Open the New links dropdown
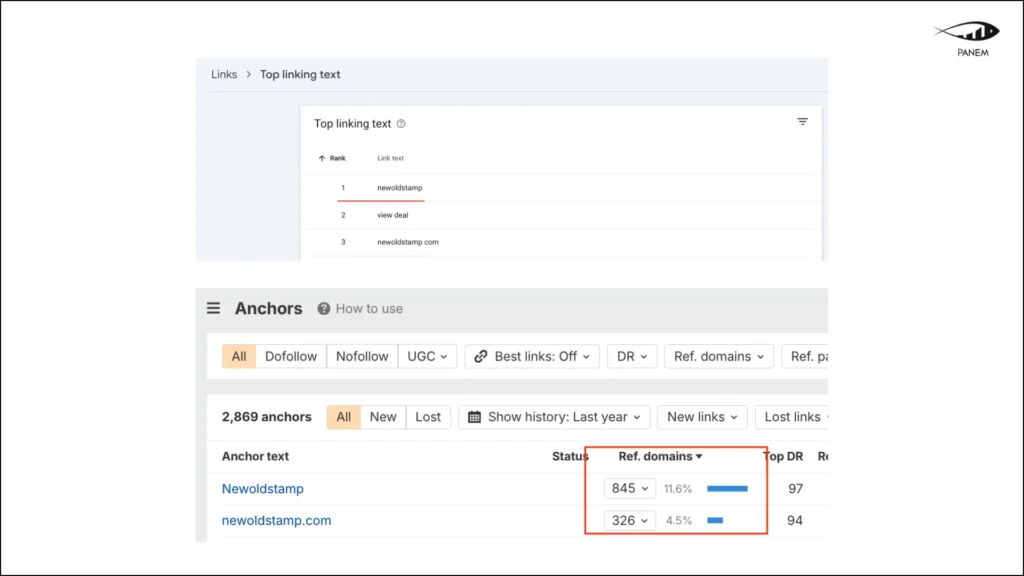The height and width of the screenshot is (576, 1024). 702,417
